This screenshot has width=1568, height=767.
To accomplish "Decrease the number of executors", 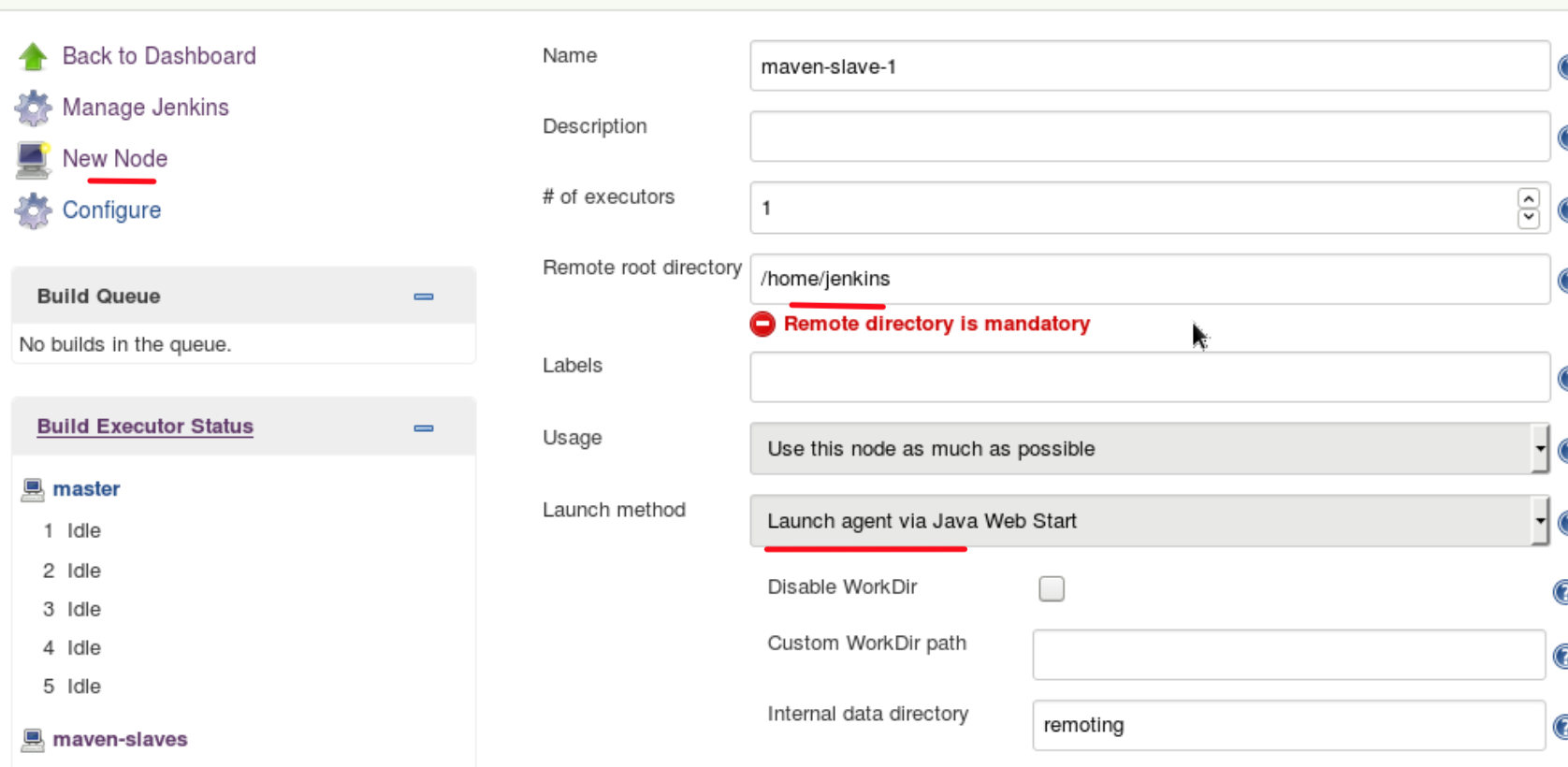I will (x=1529, y=218).
